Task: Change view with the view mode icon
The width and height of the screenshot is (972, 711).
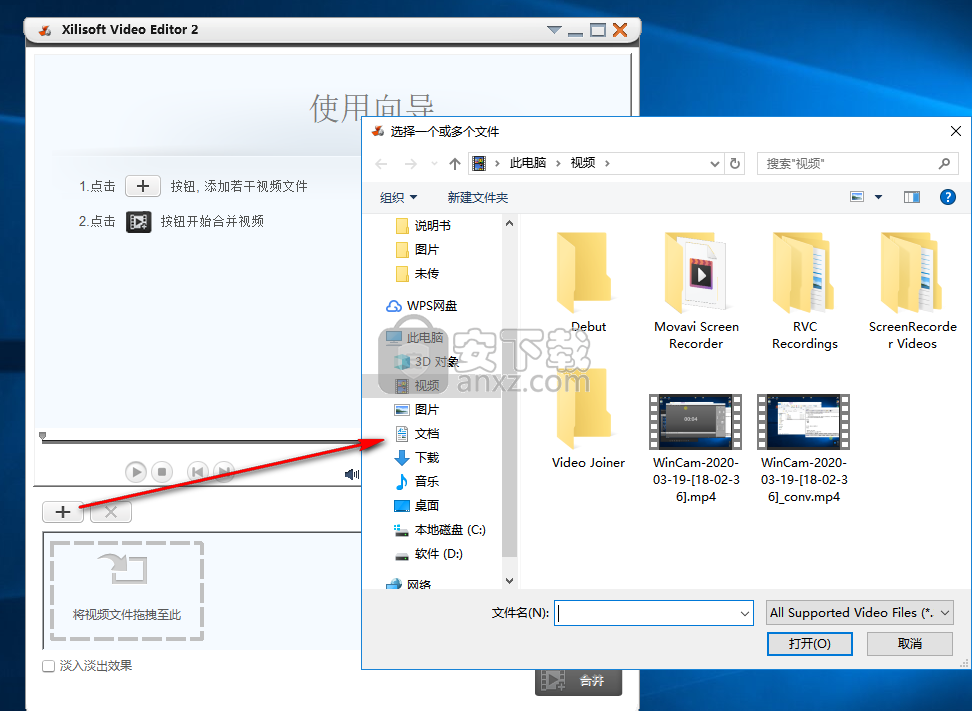Action: pos(857,197)
